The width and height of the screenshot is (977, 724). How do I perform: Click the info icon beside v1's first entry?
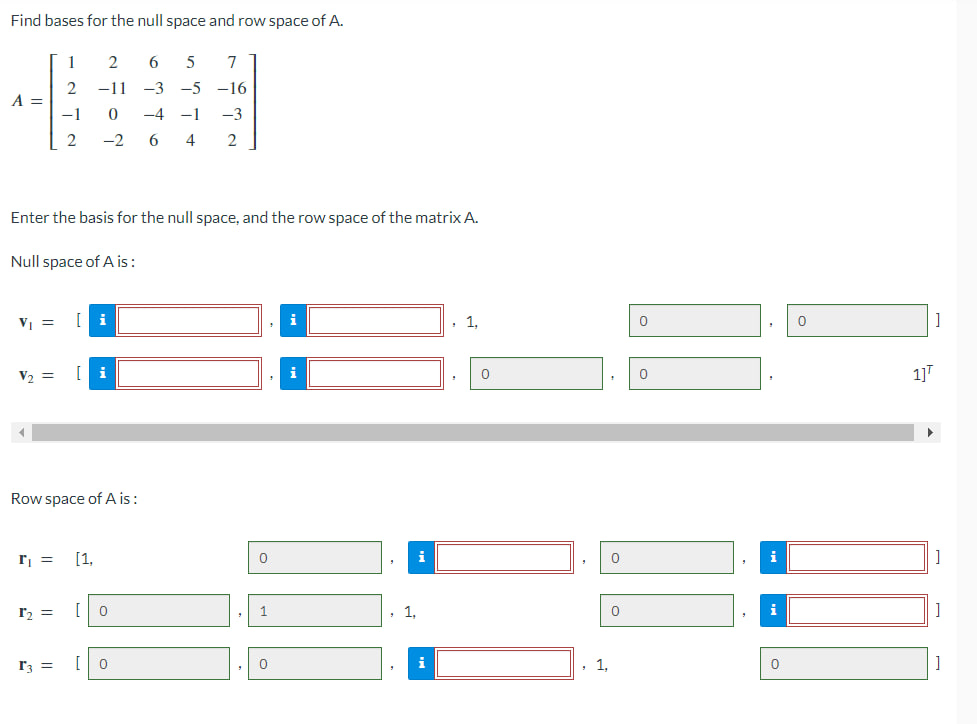(x=101, y=320)
